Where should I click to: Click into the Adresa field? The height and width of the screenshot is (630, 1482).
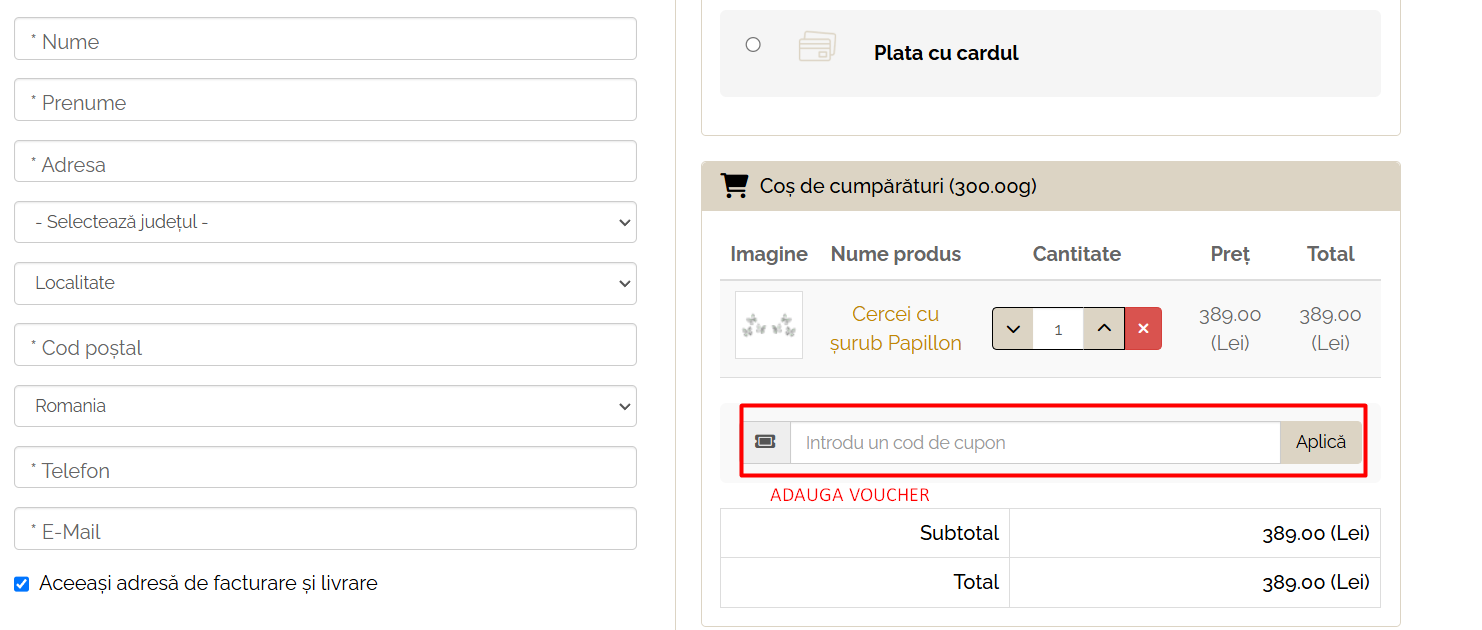coord(325,162)
